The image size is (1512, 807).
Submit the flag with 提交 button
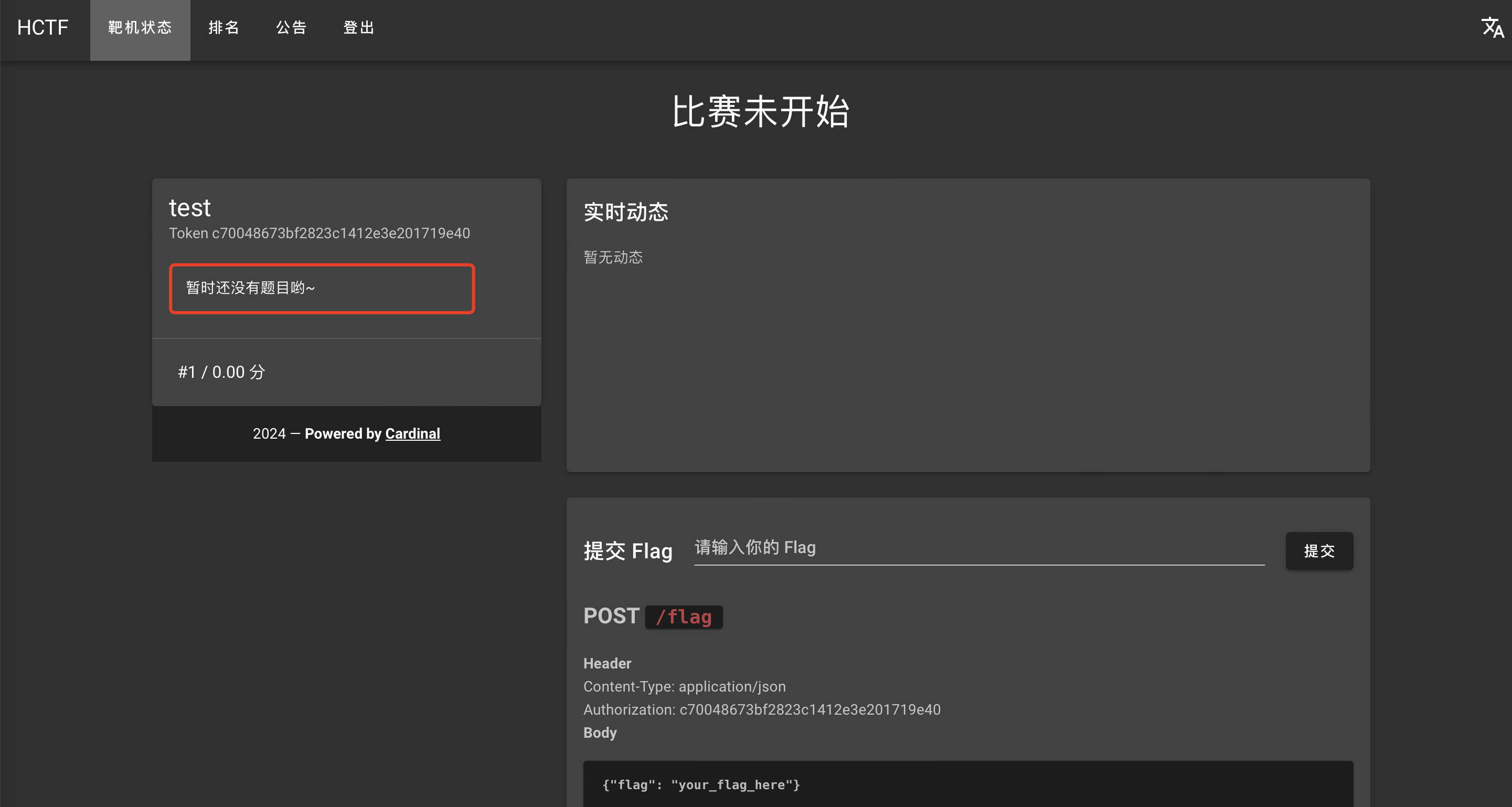[1319, 550]
